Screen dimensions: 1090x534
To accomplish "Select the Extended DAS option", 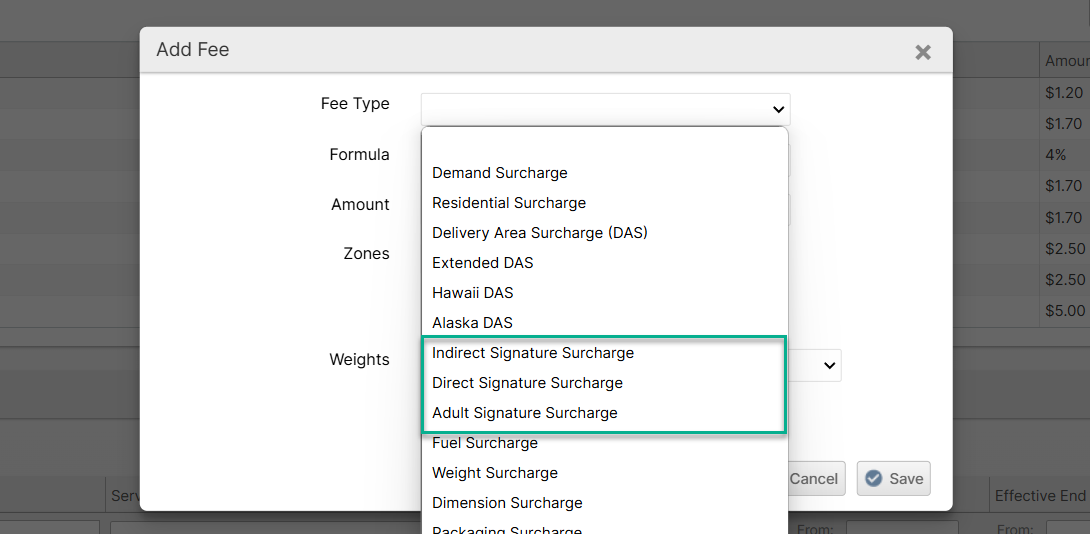I will pyautogui.click(x=483, y=263).
